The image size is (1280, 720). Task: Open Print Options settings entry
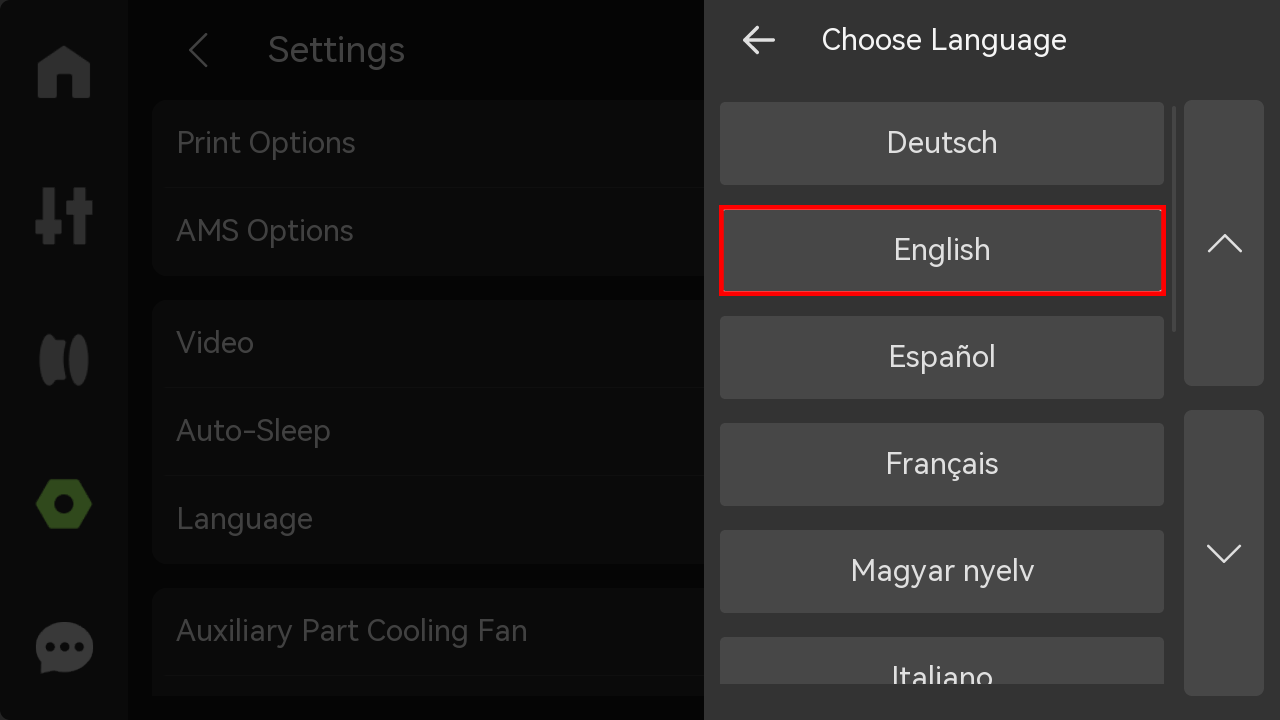tap(428, 143)
